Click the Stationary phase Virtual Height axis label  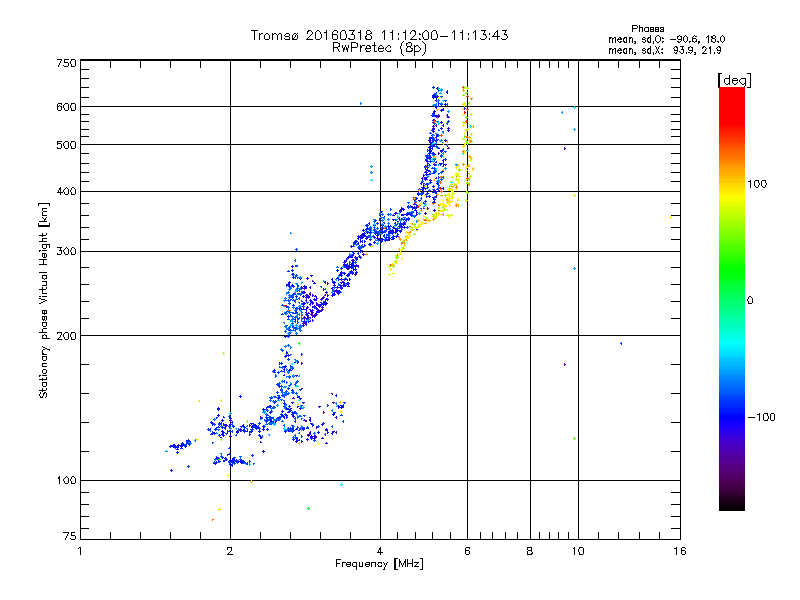coord(43,301)
